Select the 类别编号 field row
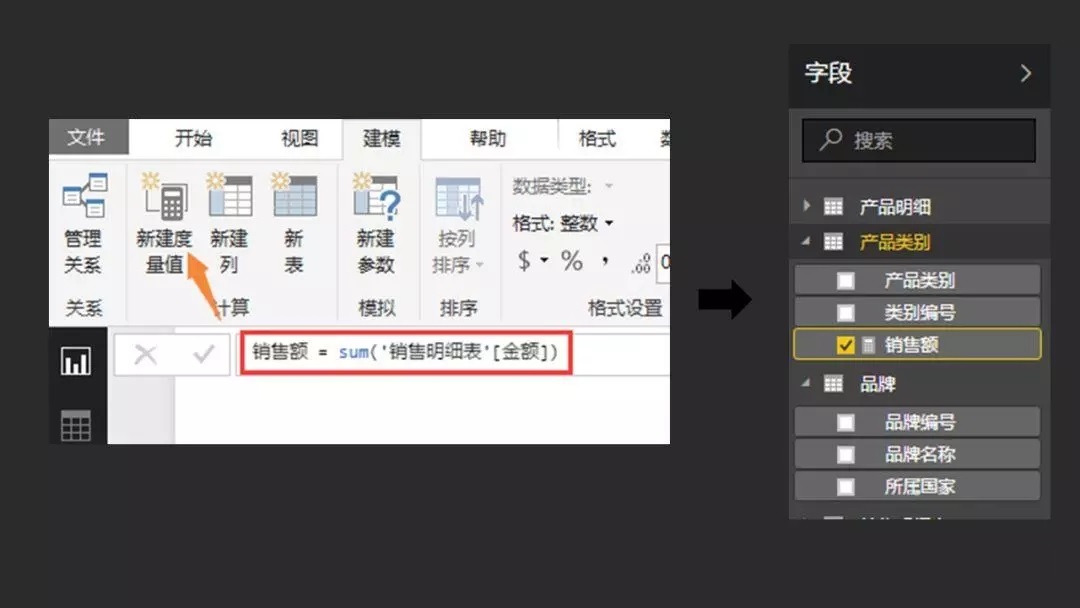1080x608 pixels. point(917,313)
